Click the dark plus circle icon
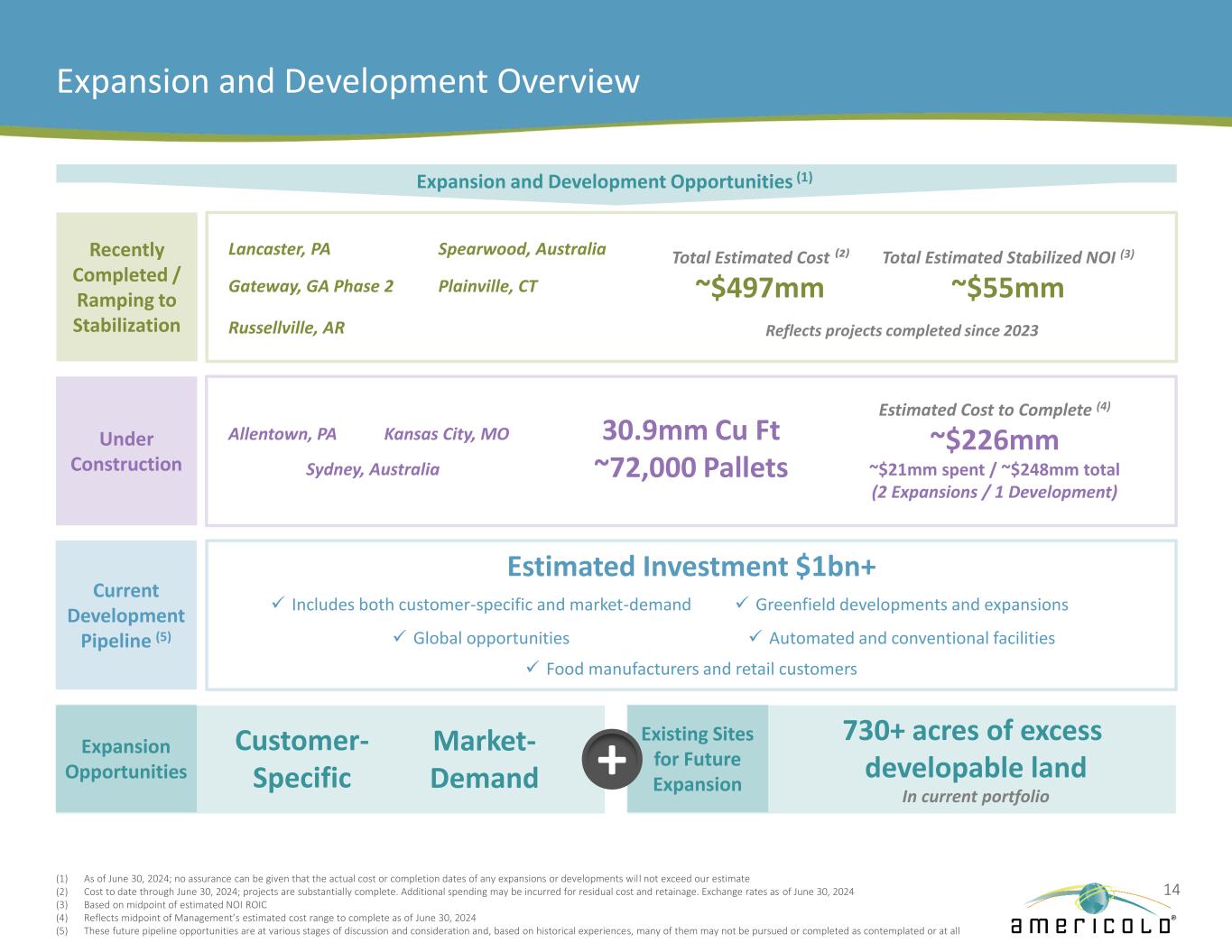Screen dimensions: 1232x952 pos(612,759)
